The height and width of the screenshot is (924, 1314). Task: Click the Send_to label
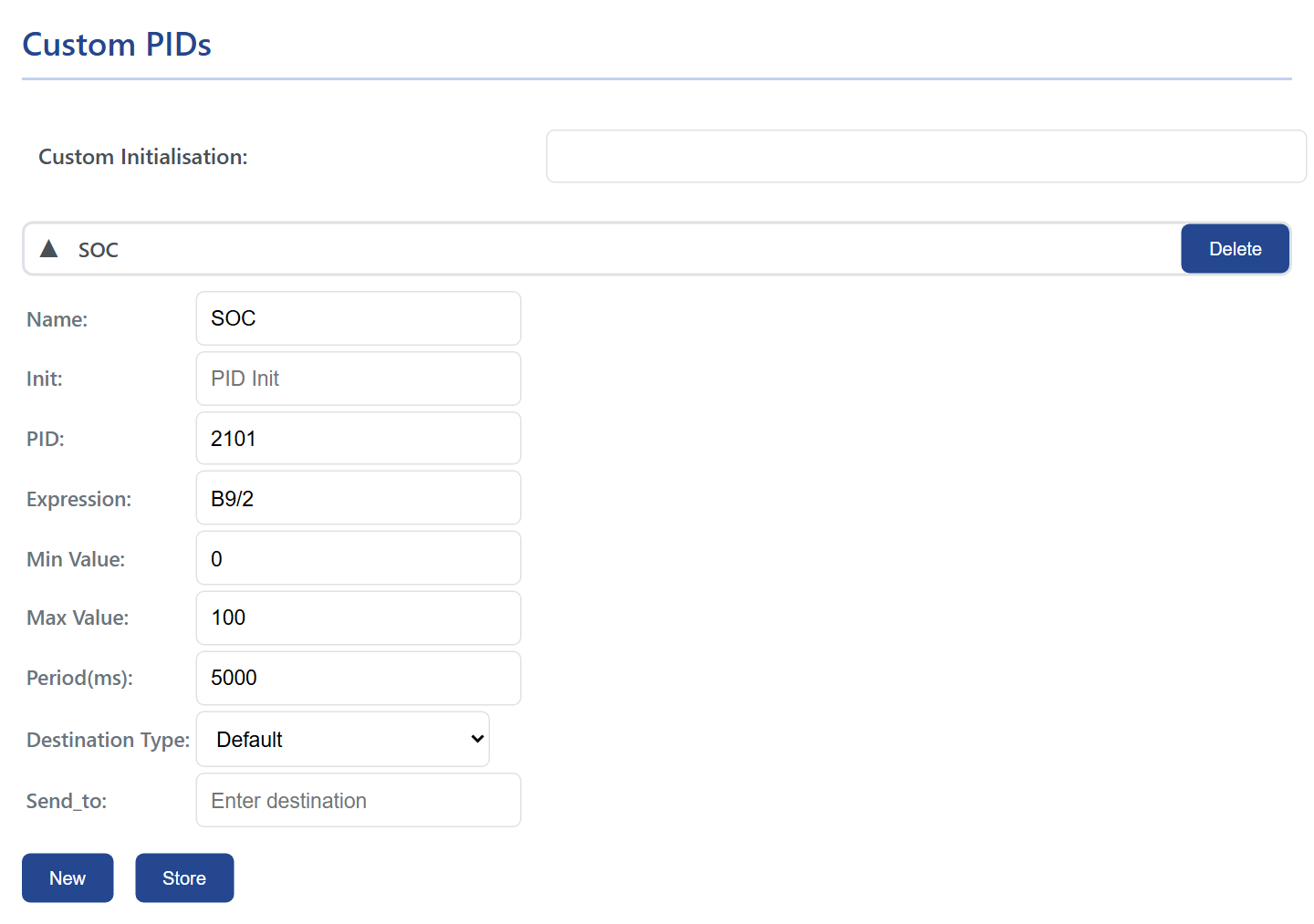(67, 801)
